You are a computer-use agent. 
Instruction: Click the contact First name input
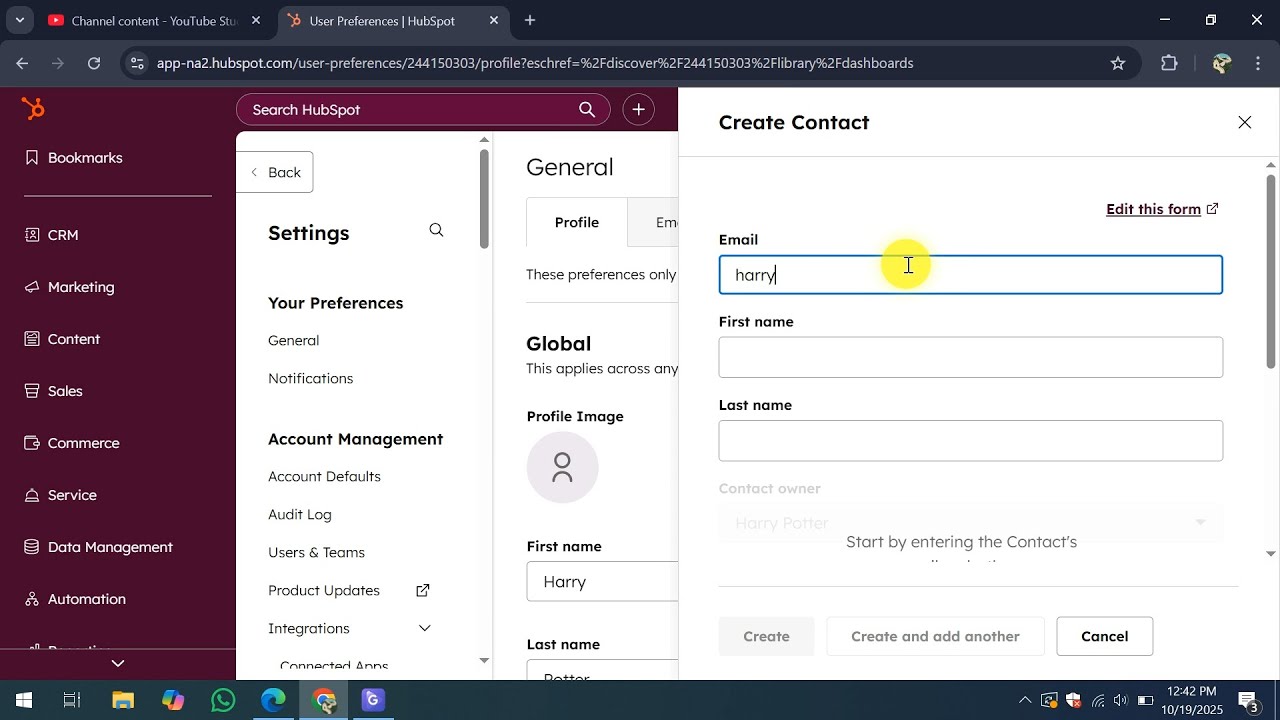pos(971,357)
